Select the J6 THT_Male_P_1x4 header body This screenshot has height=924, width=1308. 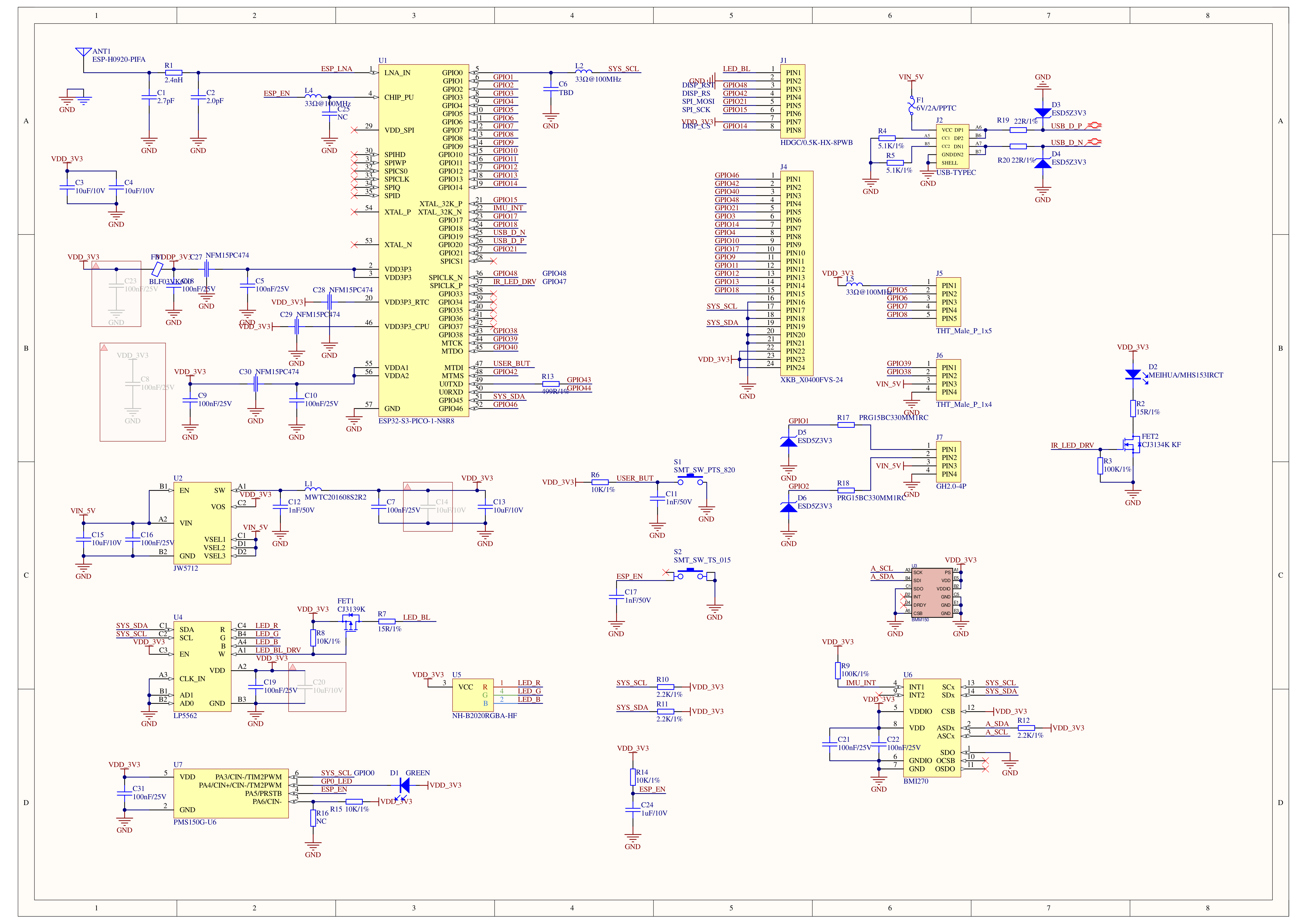[x=949, y=379]
